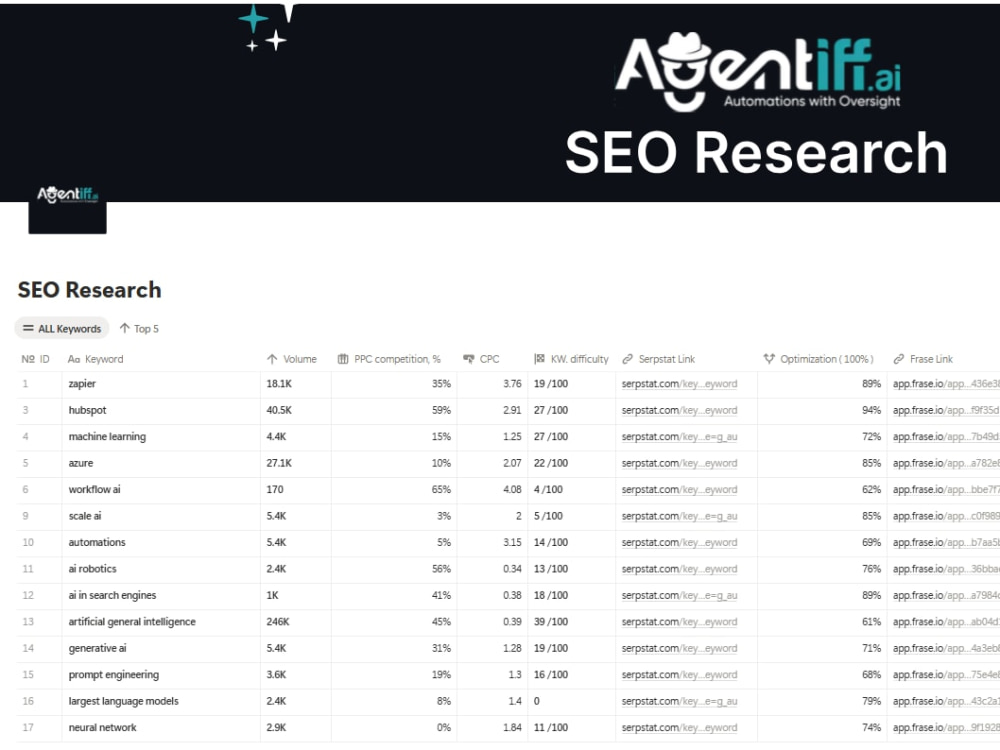
Task: Click the 0% PPC competition cell
Action: [x=393, y=728]
